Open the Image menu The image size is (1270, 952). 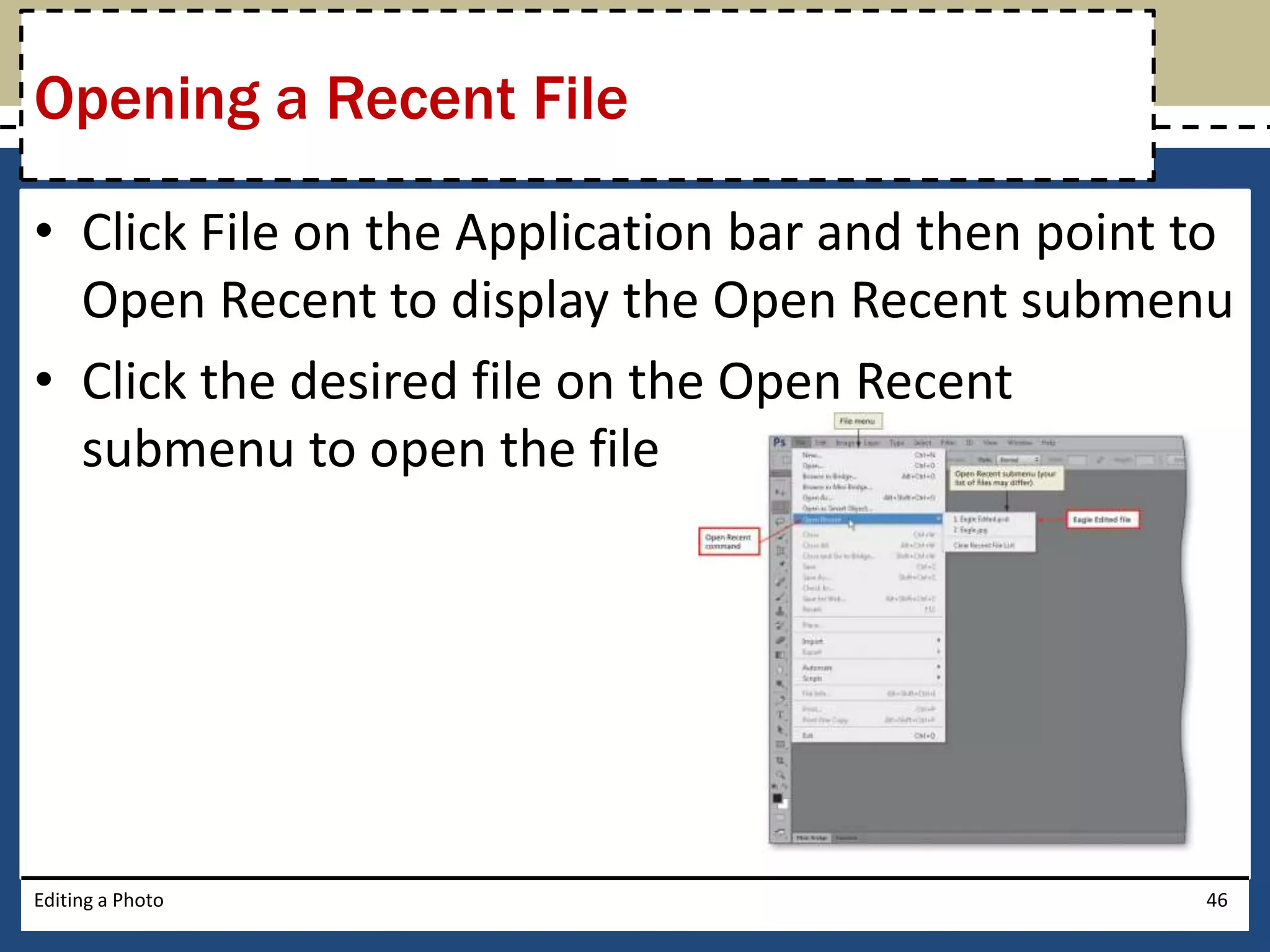coord(845,443)
